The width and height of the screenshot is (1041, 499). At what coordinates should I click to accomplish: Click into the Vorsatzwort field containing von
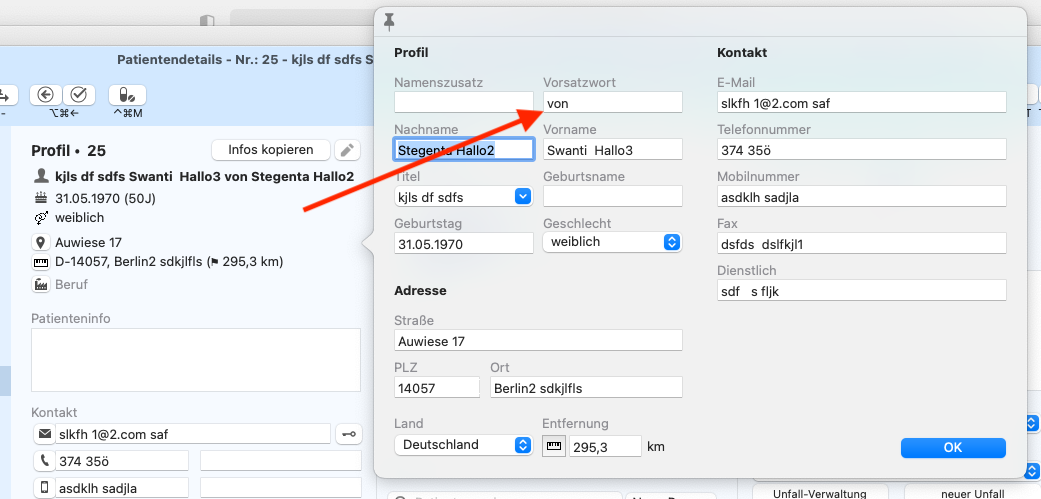pyautogui.click(x=612, y=103)
